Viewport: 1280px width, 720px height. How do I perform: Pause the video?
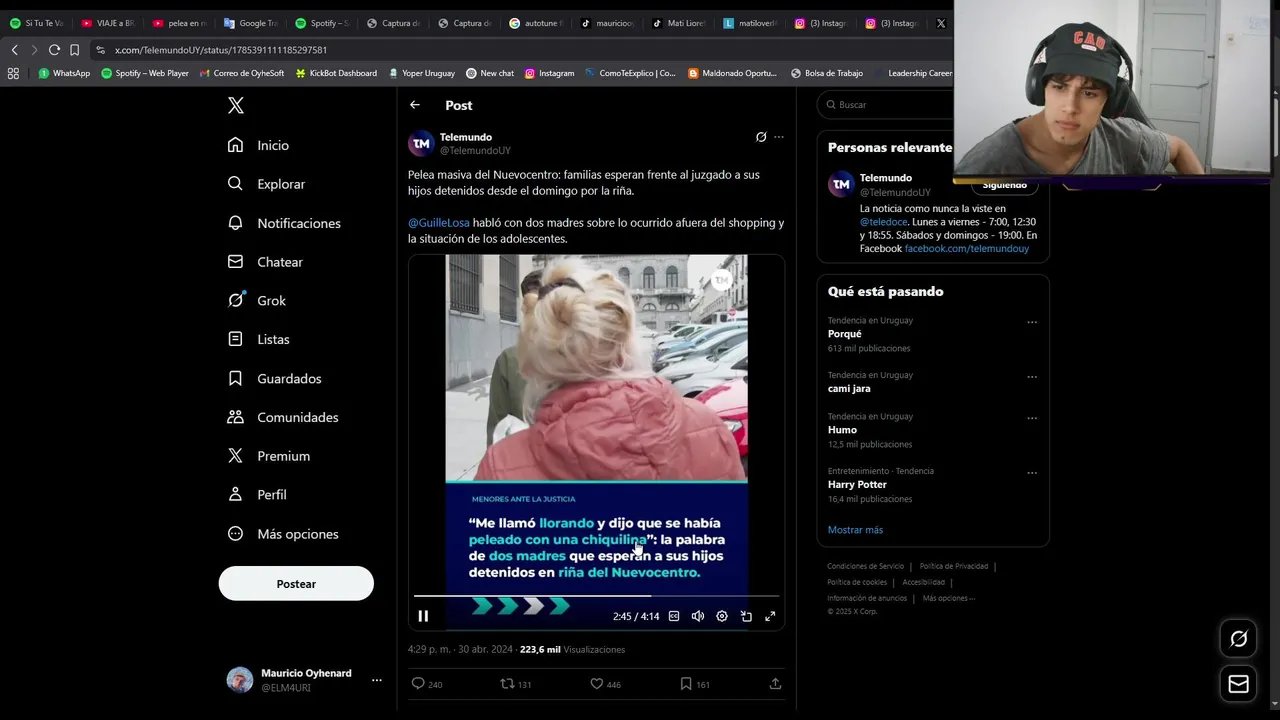[423, 616]
